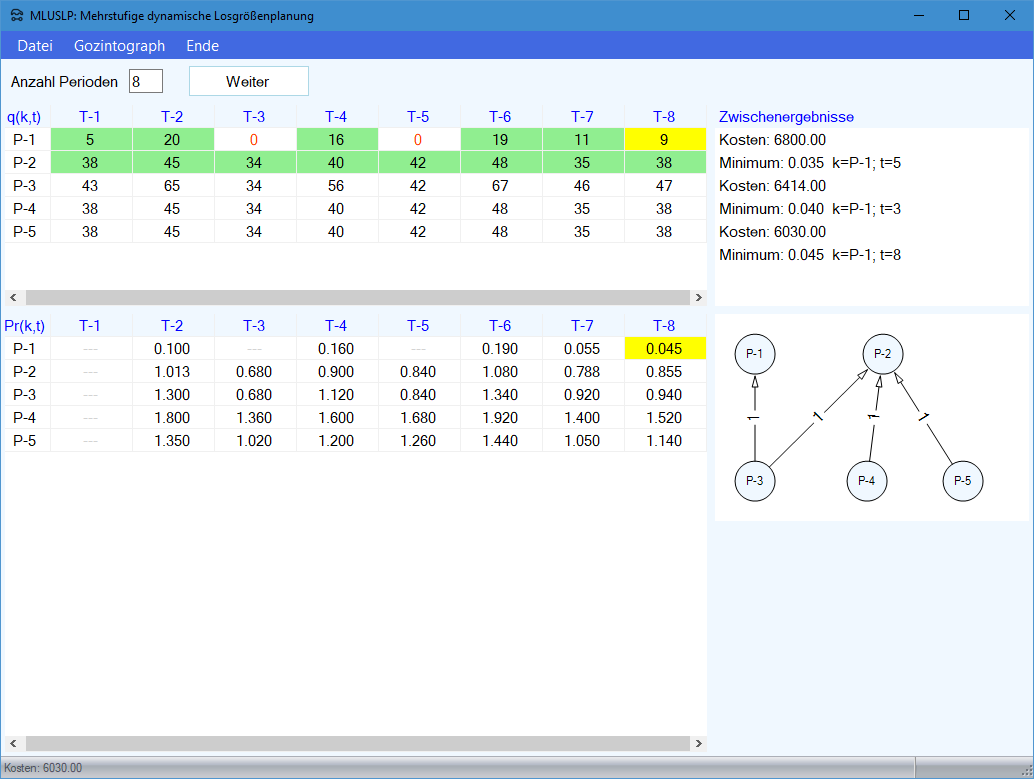Click the P-3 node circle in graph
Screen dimensions: 1034x779
(x=755, y=481)
